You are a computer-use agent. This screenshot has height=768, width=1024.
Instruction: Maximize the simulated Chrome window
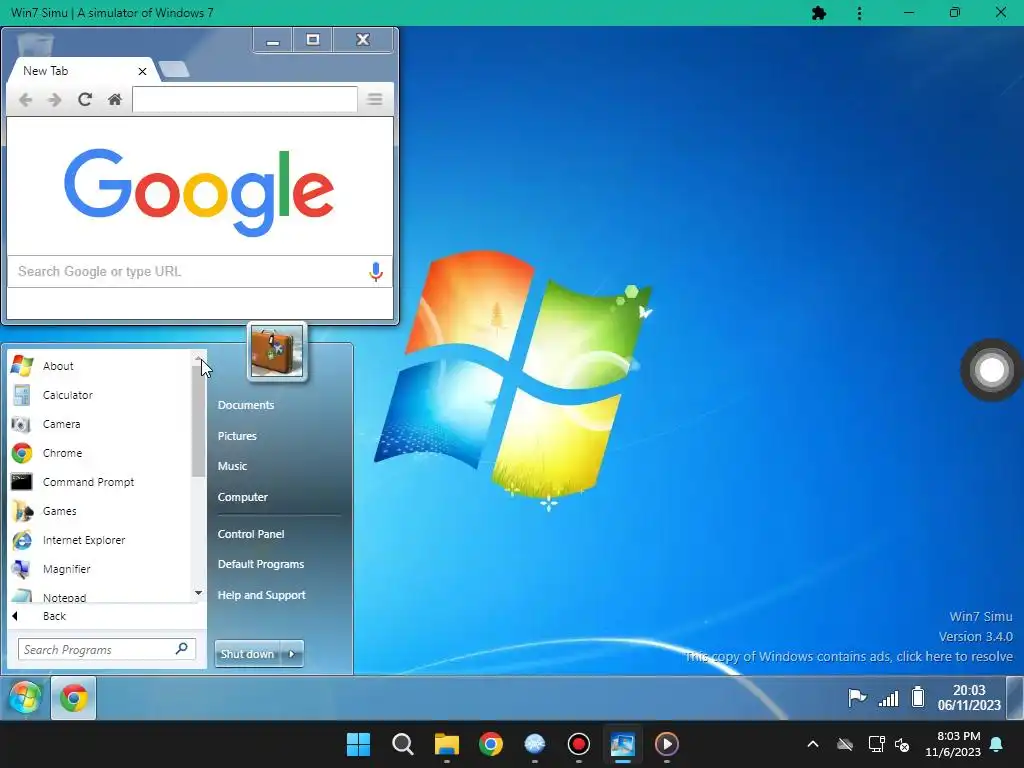coord(313,40)
